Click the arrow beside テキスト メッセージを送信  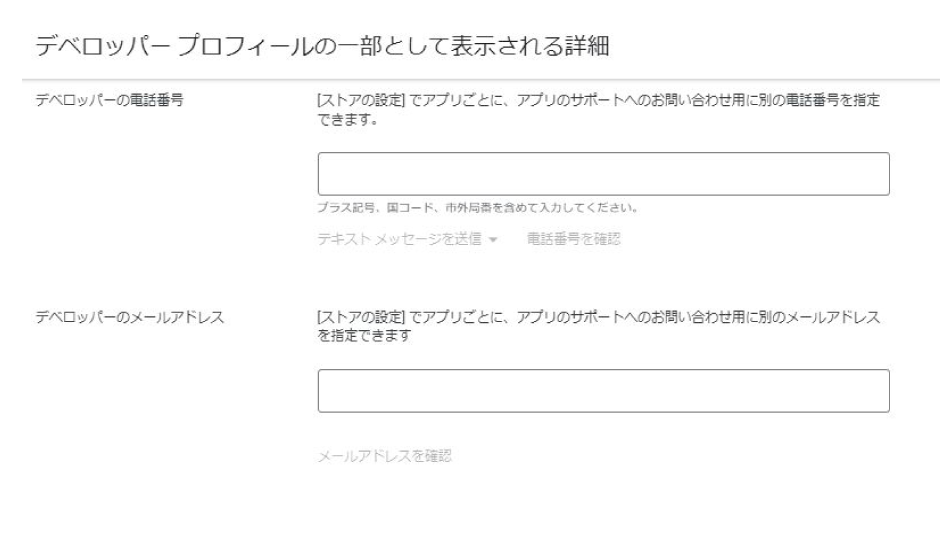coord(495,240)
